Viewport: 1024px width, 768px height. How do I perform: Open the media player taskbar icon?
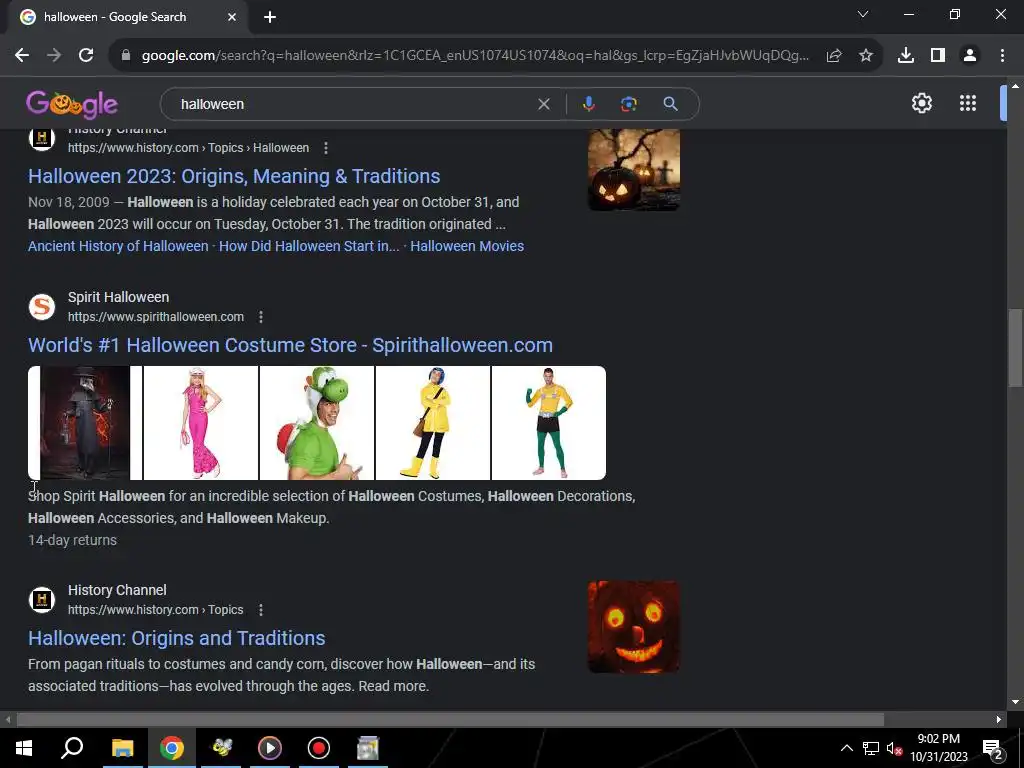tap(270, 748)
